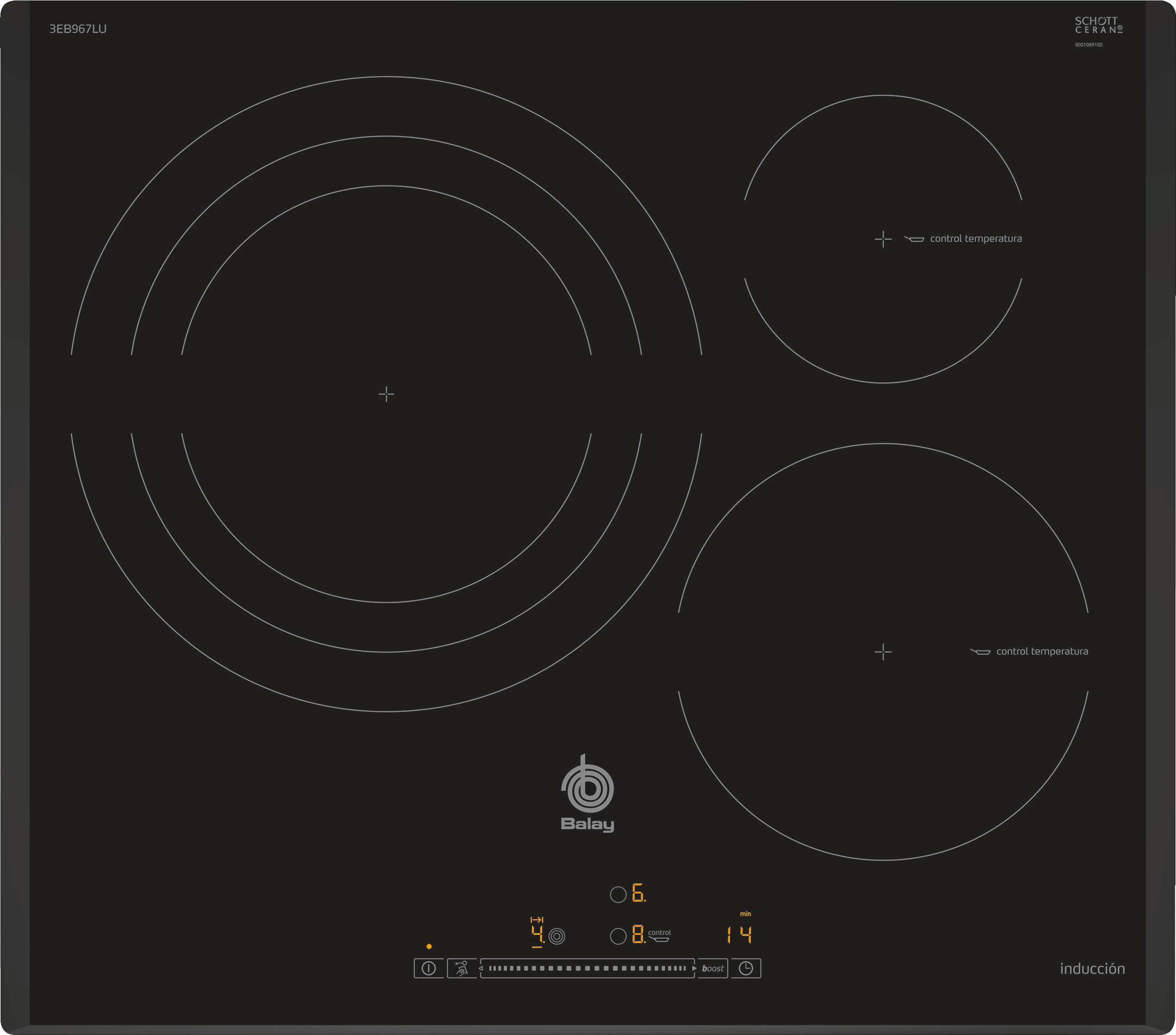
Task: Open the timer with the clock button
Action: tap(746, 968)
